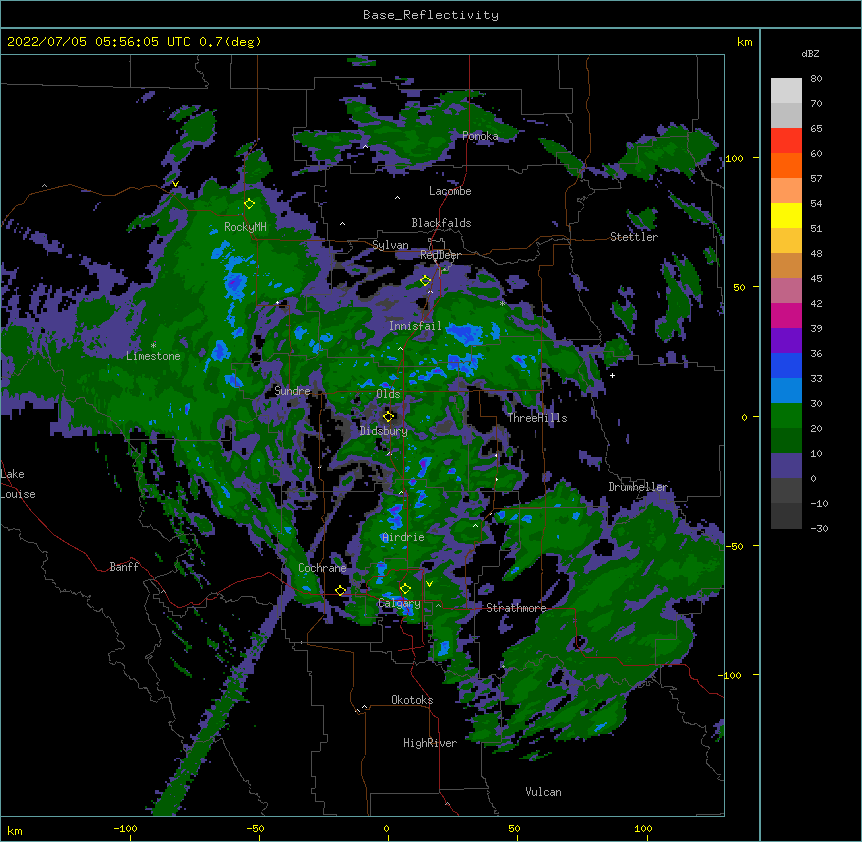Screen dimensions: 862x842
Task: Pick the red 65-60 dBZ legend swatch
Action: coord(786,141)
